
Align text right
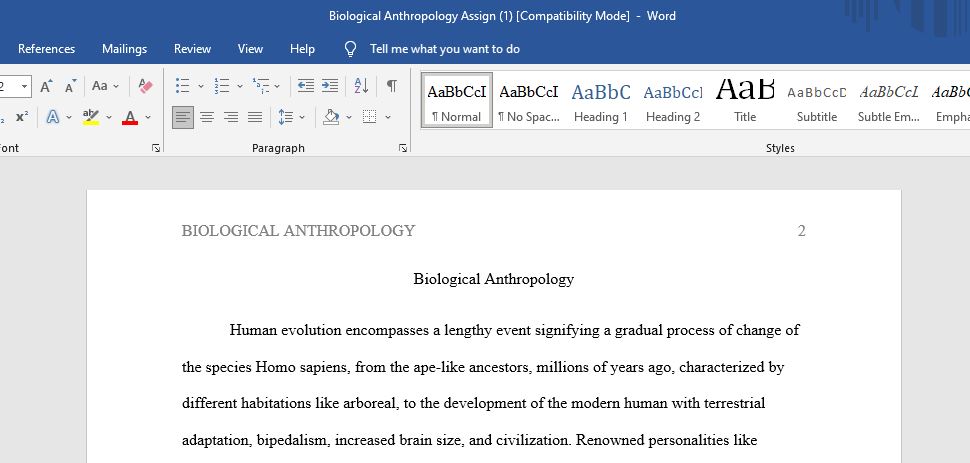pyautogui.click(x=231, y=116)
